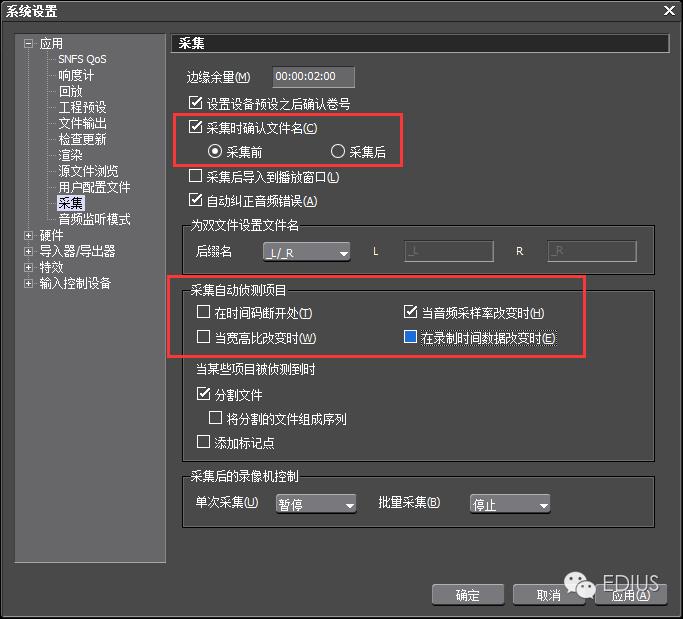683x619 pixels.
Task: Toggle 设置设备预设之后确认卷号 checkbox
Action: (196, 103)
